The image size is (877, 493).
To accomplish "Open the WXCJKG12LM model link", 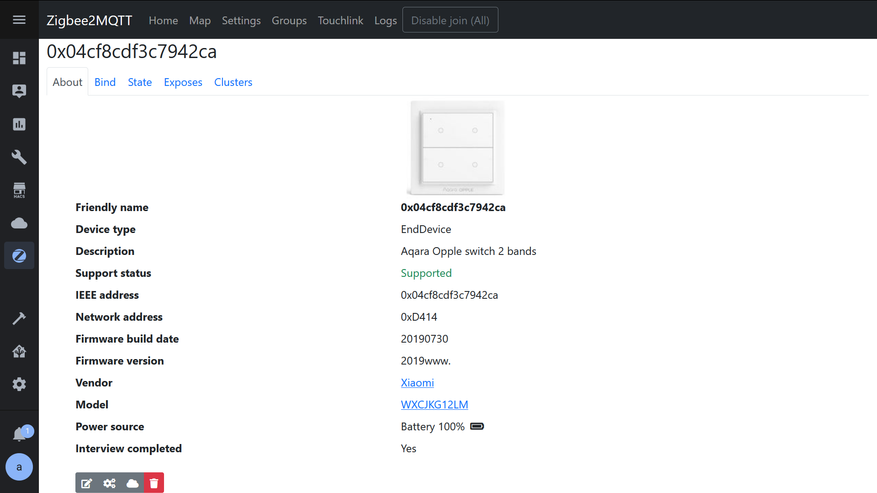I will 435,405.
